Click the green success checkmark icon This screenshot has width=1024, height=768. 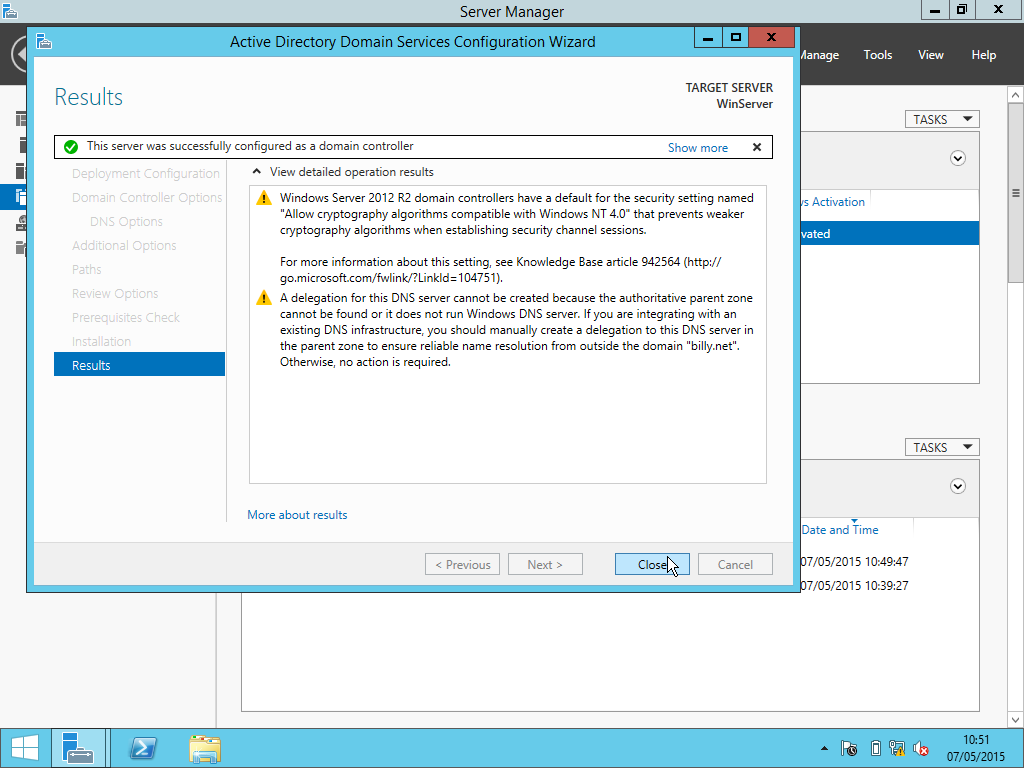coord(71,147)
